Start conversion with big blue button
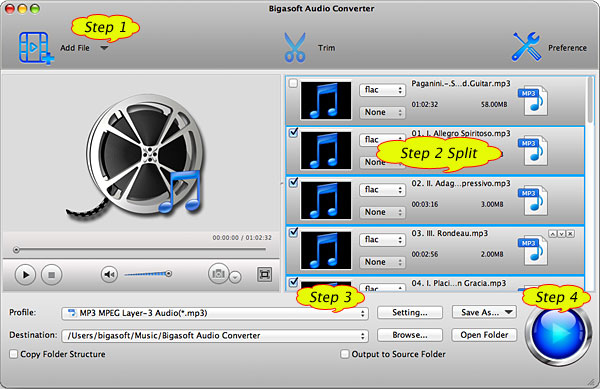This screenshot has height=389, width=600. pyautogui.click(x=558, y=333)
